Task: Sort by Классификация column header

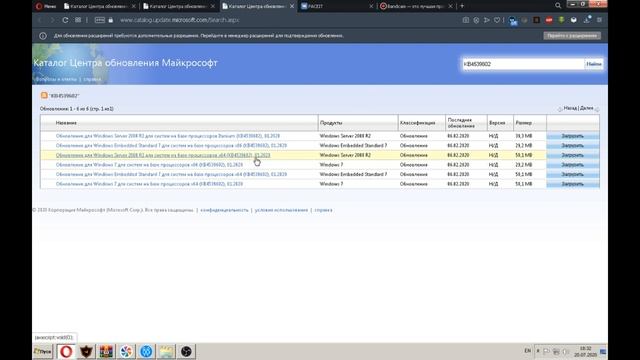Action: (418, 123)
